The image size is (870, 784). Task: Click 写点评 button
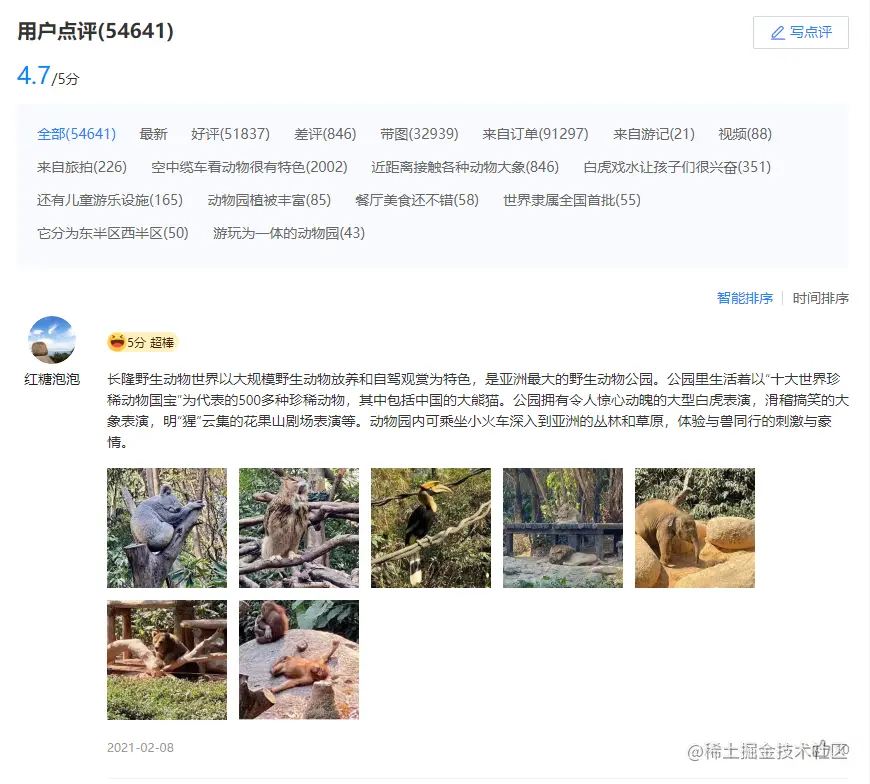pos(801,33)
